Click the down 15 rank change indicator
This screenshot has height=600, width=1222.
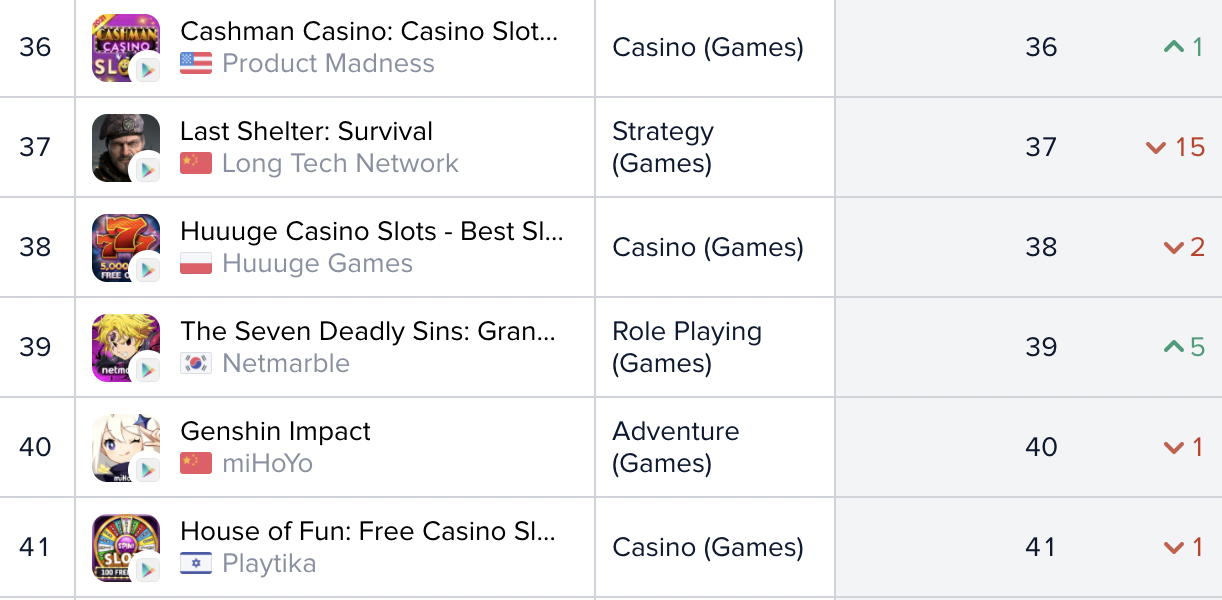coord(1175,147)
